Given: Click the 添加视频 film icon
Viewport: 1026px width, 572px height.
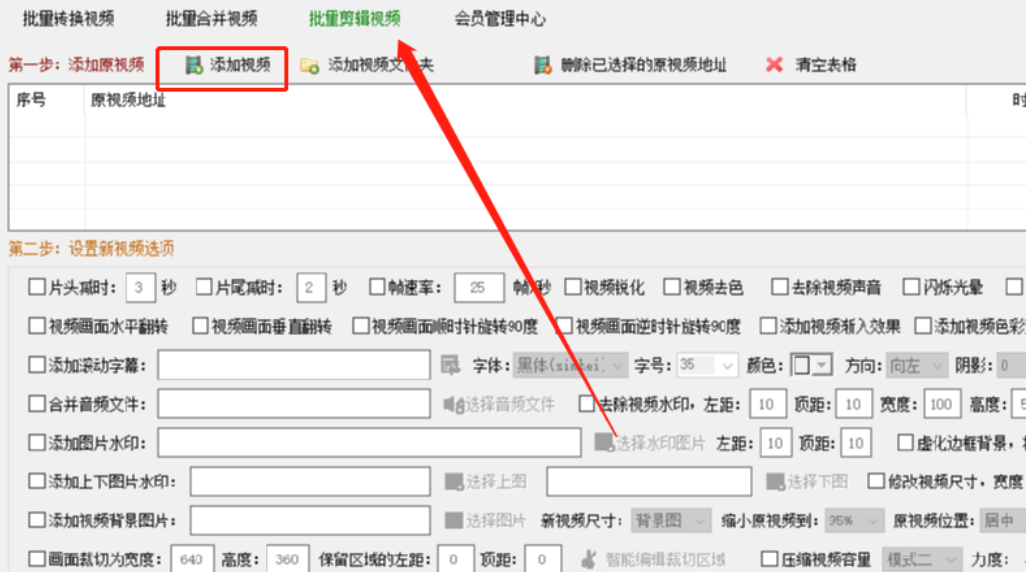Looking at the screenshot, I should (x=194, y=65).
